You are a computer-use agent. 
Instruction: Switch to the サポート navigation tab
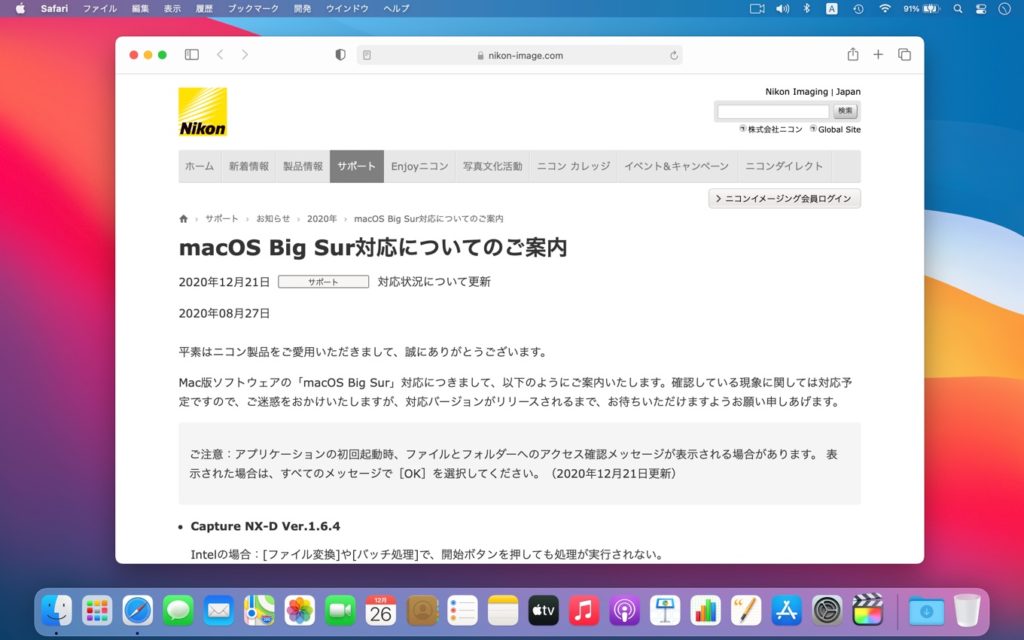[357, 167]
